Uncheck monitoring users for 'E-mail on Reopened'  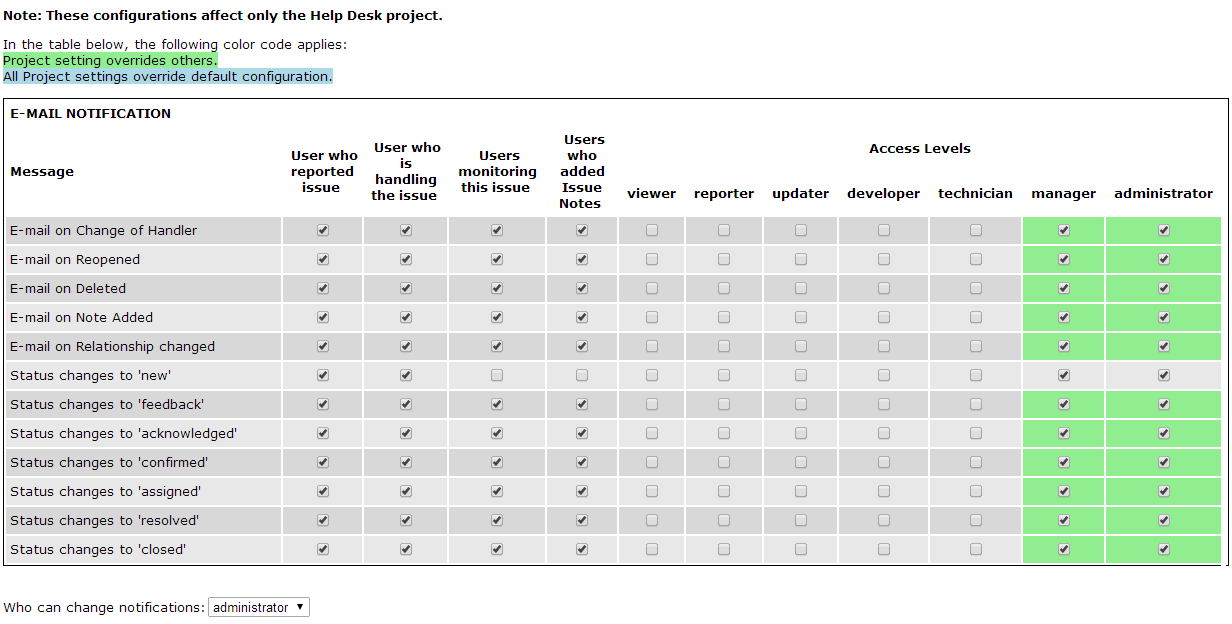click(497, 259)
